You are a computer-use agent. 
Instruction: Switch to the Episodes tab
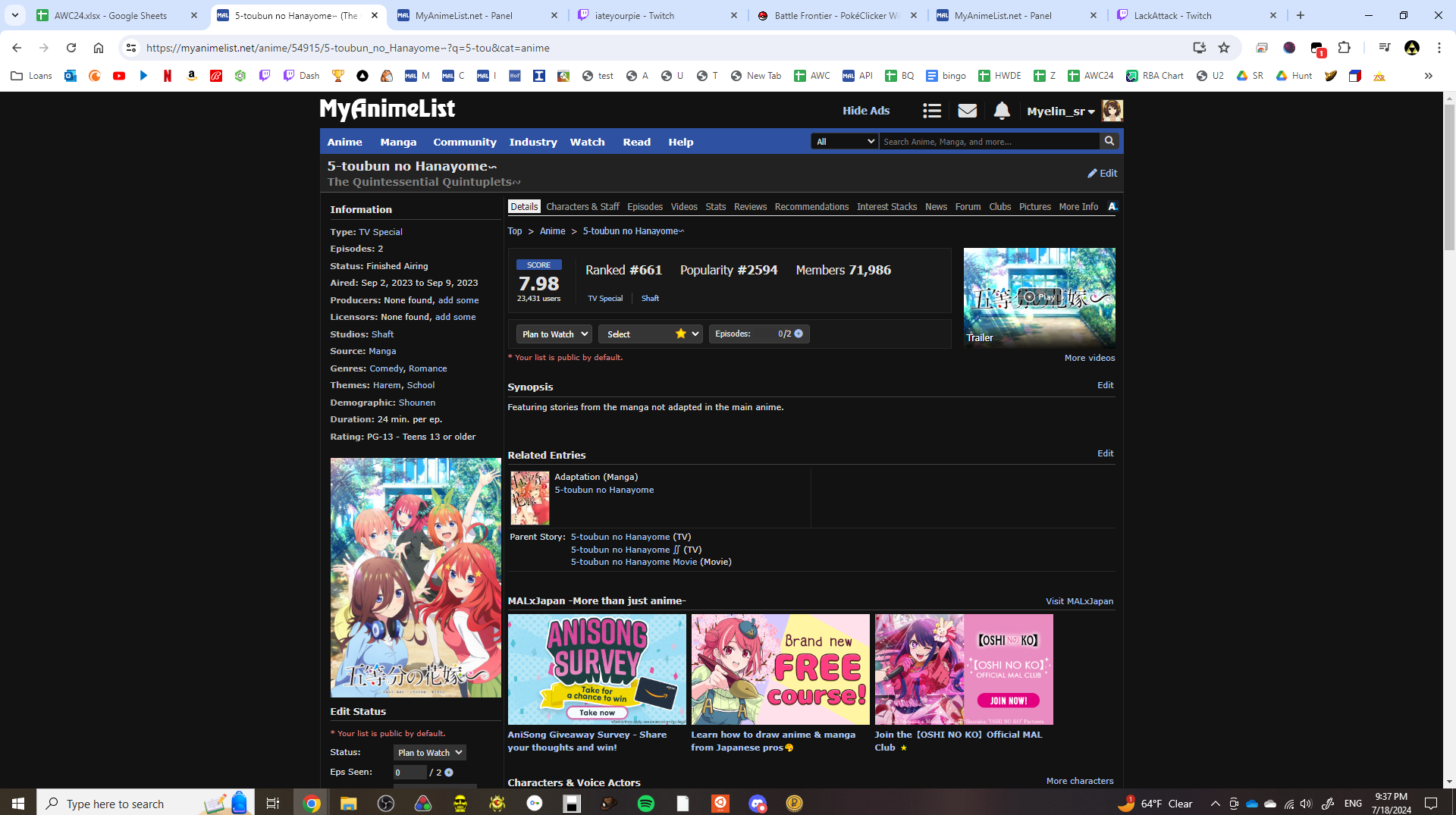pyautogui.click(x=645, y=206)
